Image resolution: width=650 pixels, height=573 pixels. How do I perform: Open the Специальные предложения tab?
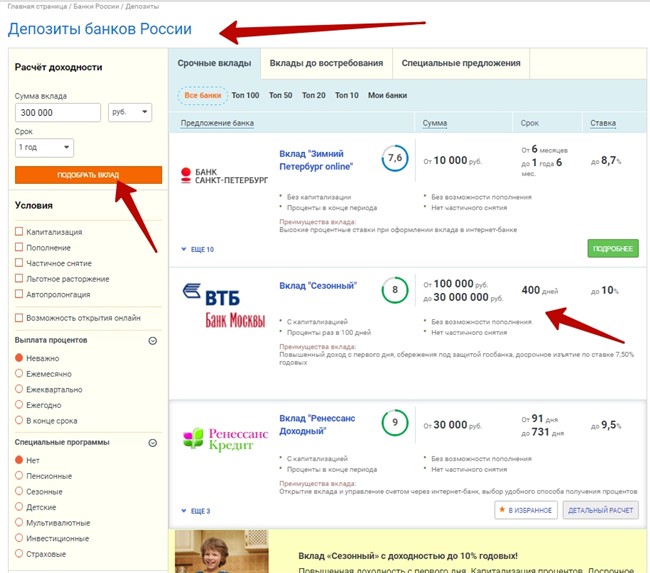(461, 63)
